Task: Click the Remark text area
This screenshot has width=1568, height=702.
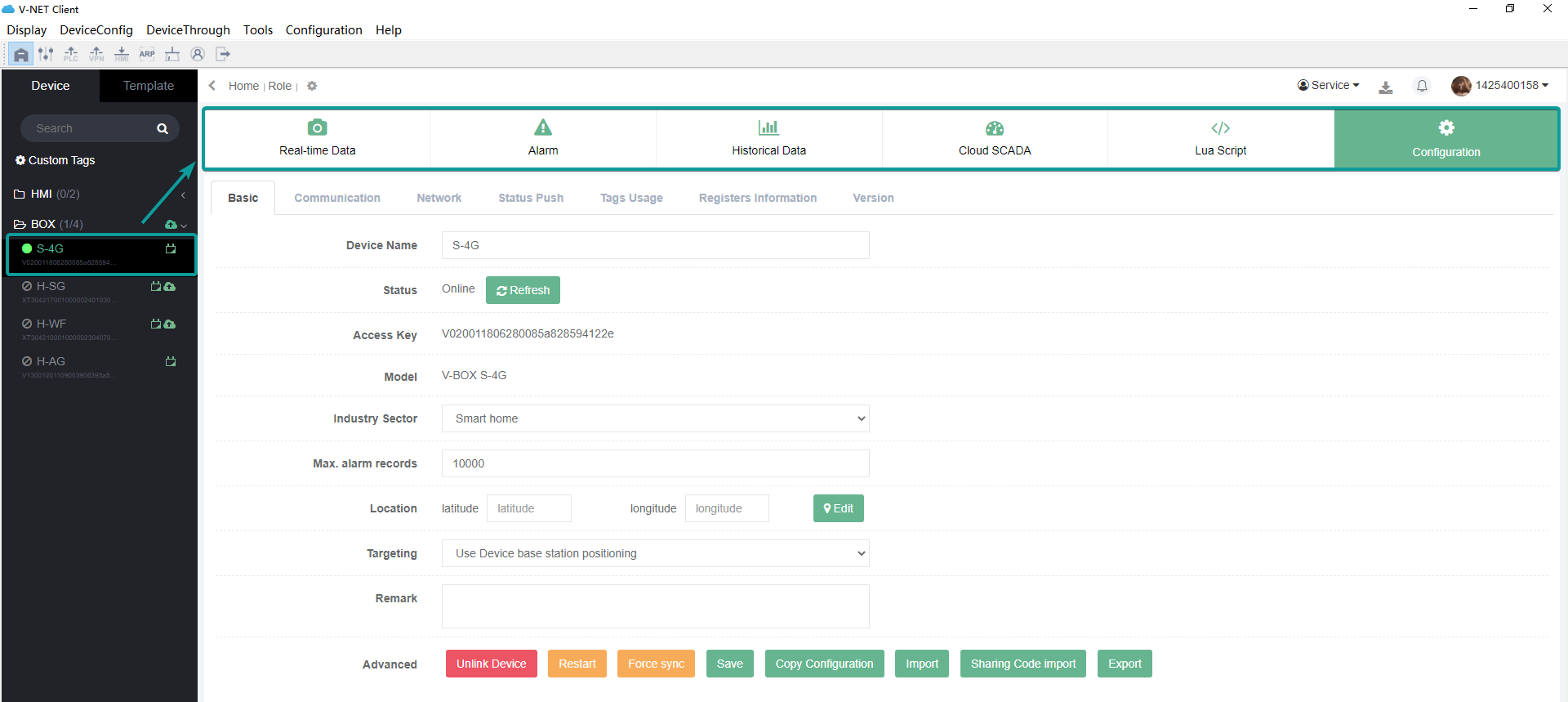Action: pos(656,606)
